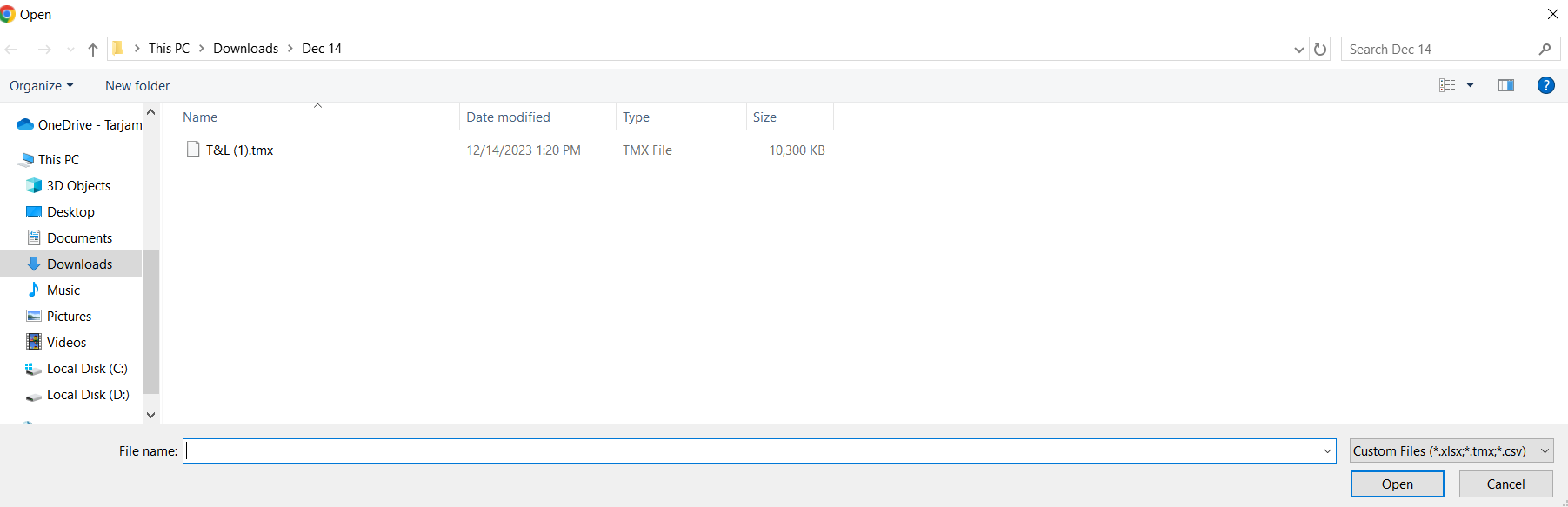This screenshot has height=507, width=1568.
Task: Open the Custom Files type dropdown
Action: 1451,451
